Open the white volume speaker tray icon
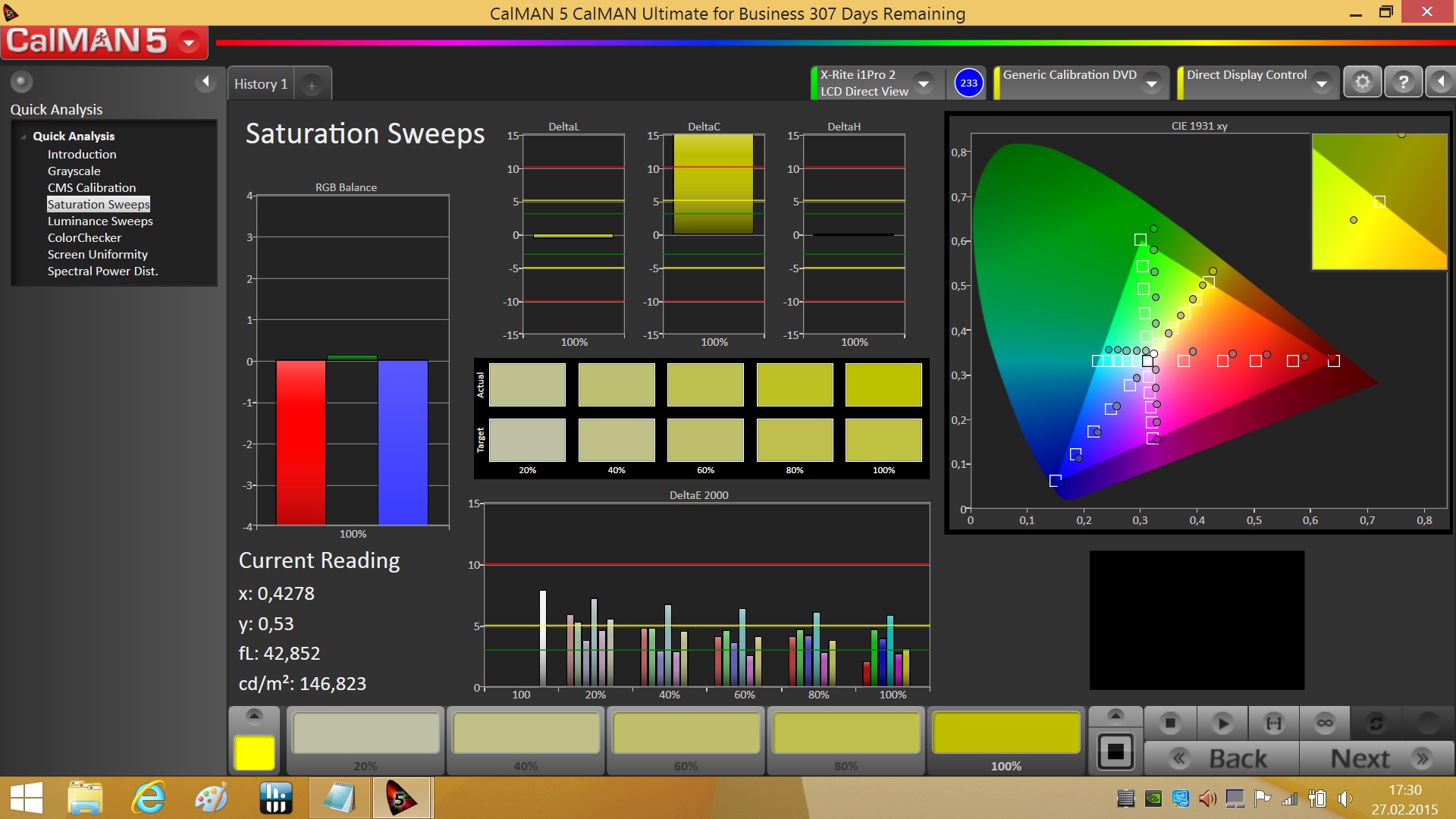1456x819 pixels. (1345, 799)
